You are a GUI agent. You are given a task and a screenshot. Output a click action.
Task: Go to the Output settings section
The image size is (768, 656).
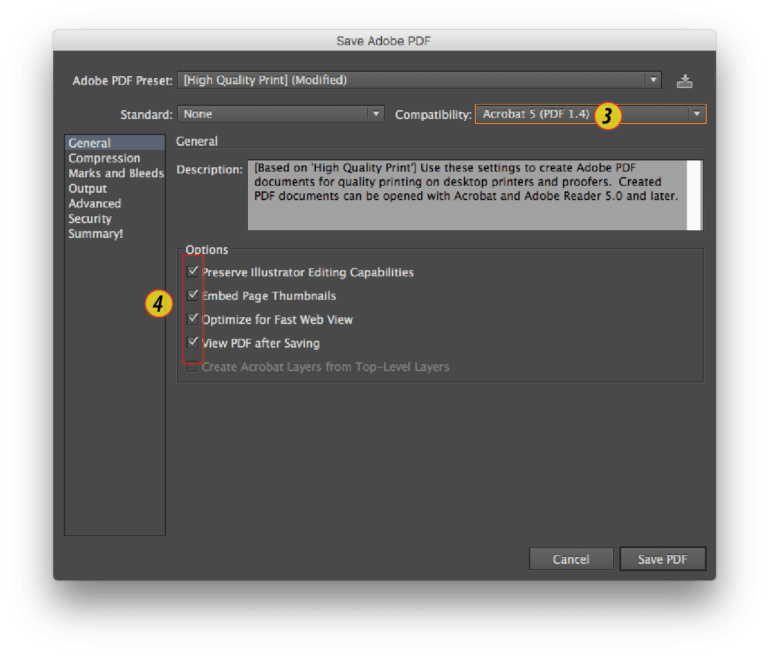[x=88, y=188]
